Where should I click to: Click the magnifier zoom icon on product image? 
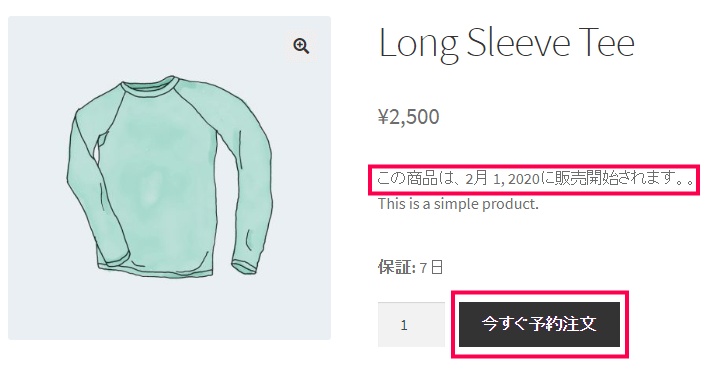[301, 46]
